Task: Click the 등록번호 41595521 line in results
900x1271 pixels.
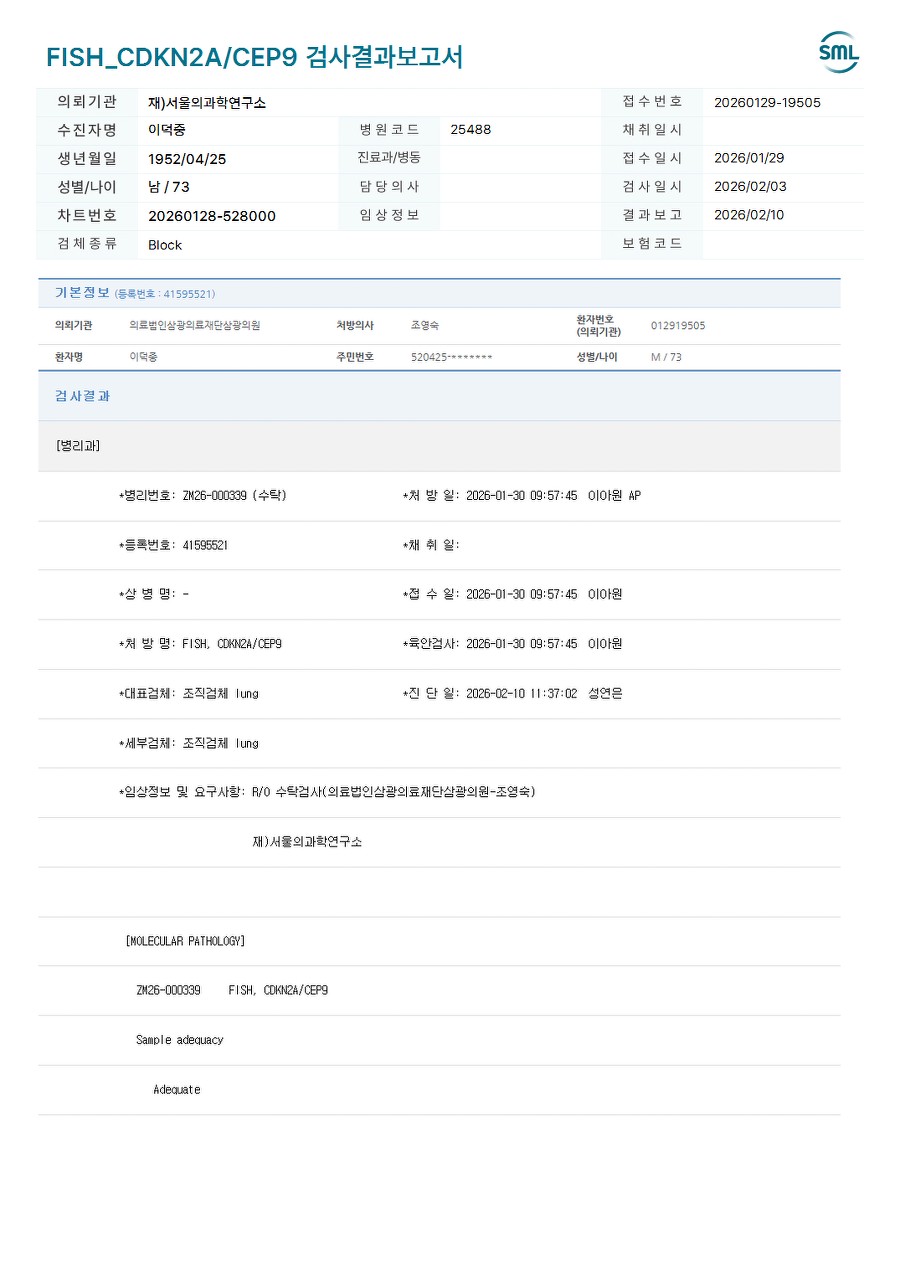Action: click(x=173, y=545)
